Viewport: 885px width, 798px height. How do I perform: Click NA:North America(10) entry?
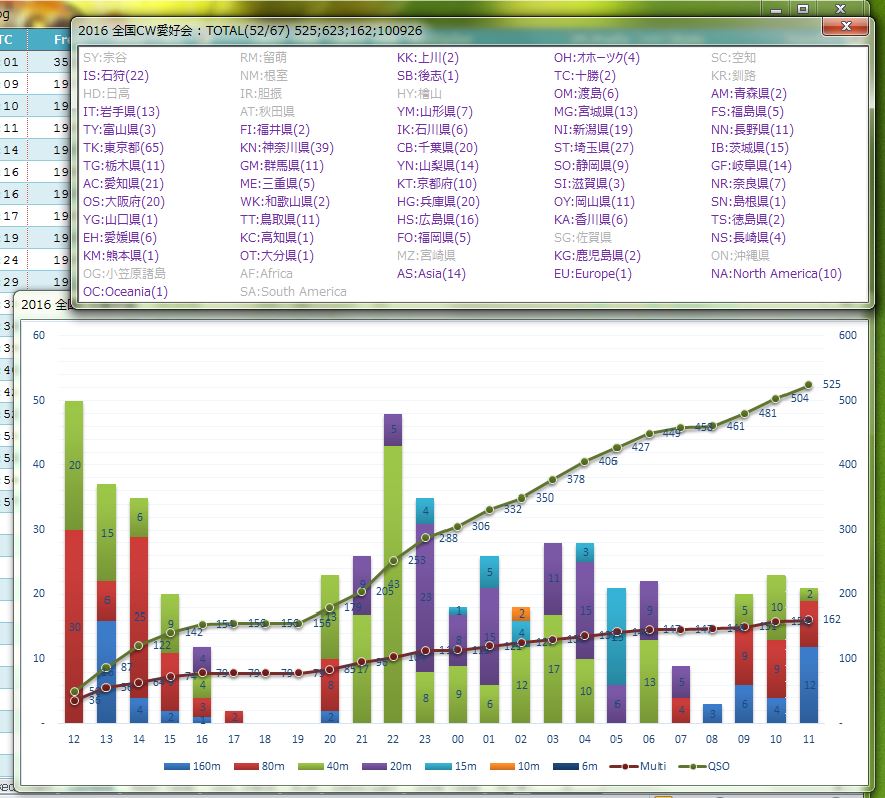(x=776, y=273)
